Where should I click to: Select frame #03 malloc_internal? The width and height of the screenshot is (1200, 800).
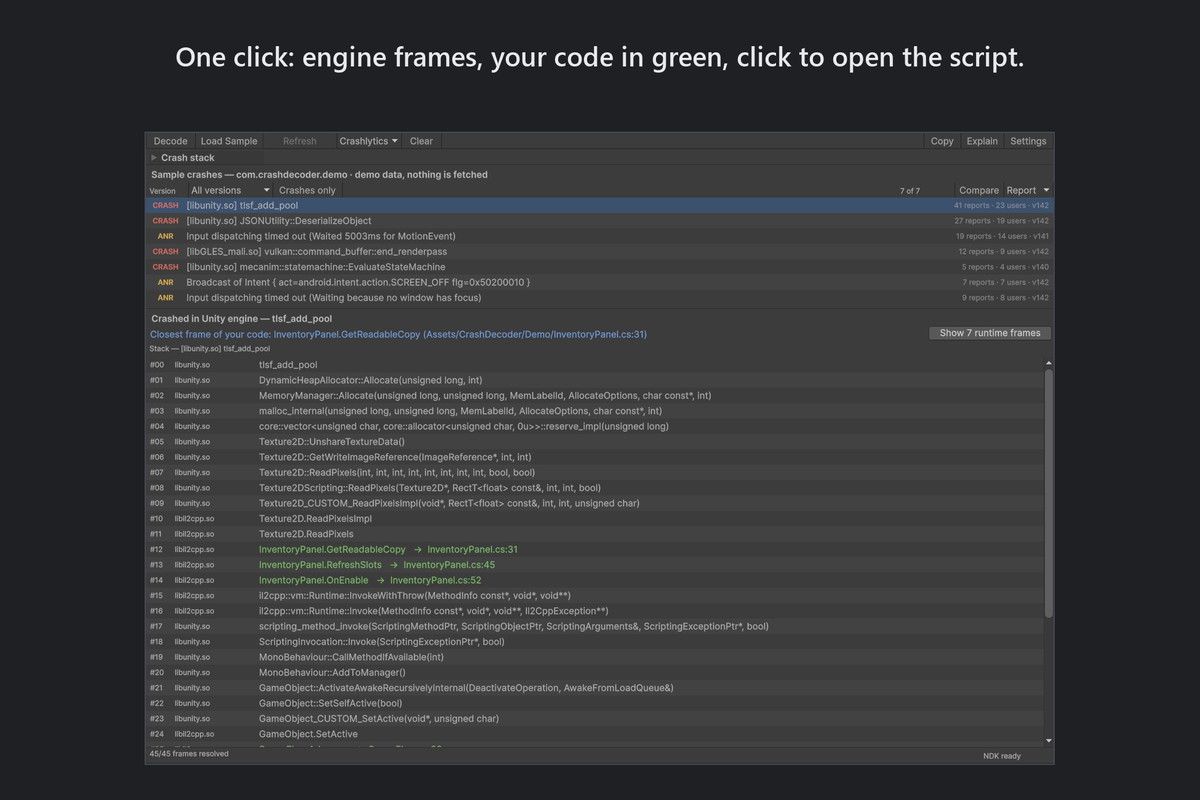pyautogui.click(x=595, y=411)
